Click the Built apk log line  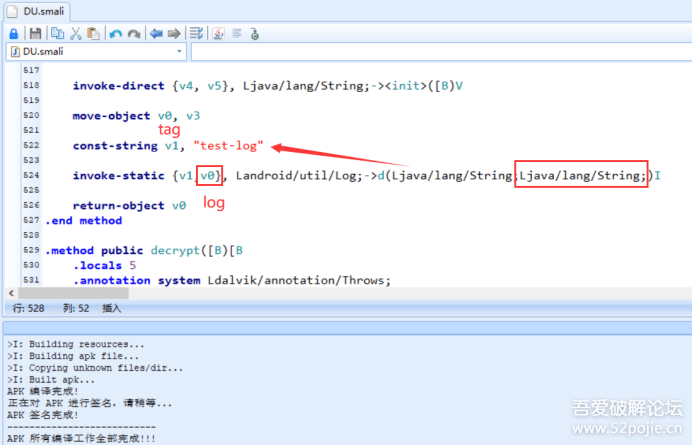click(x=51, y=380)
